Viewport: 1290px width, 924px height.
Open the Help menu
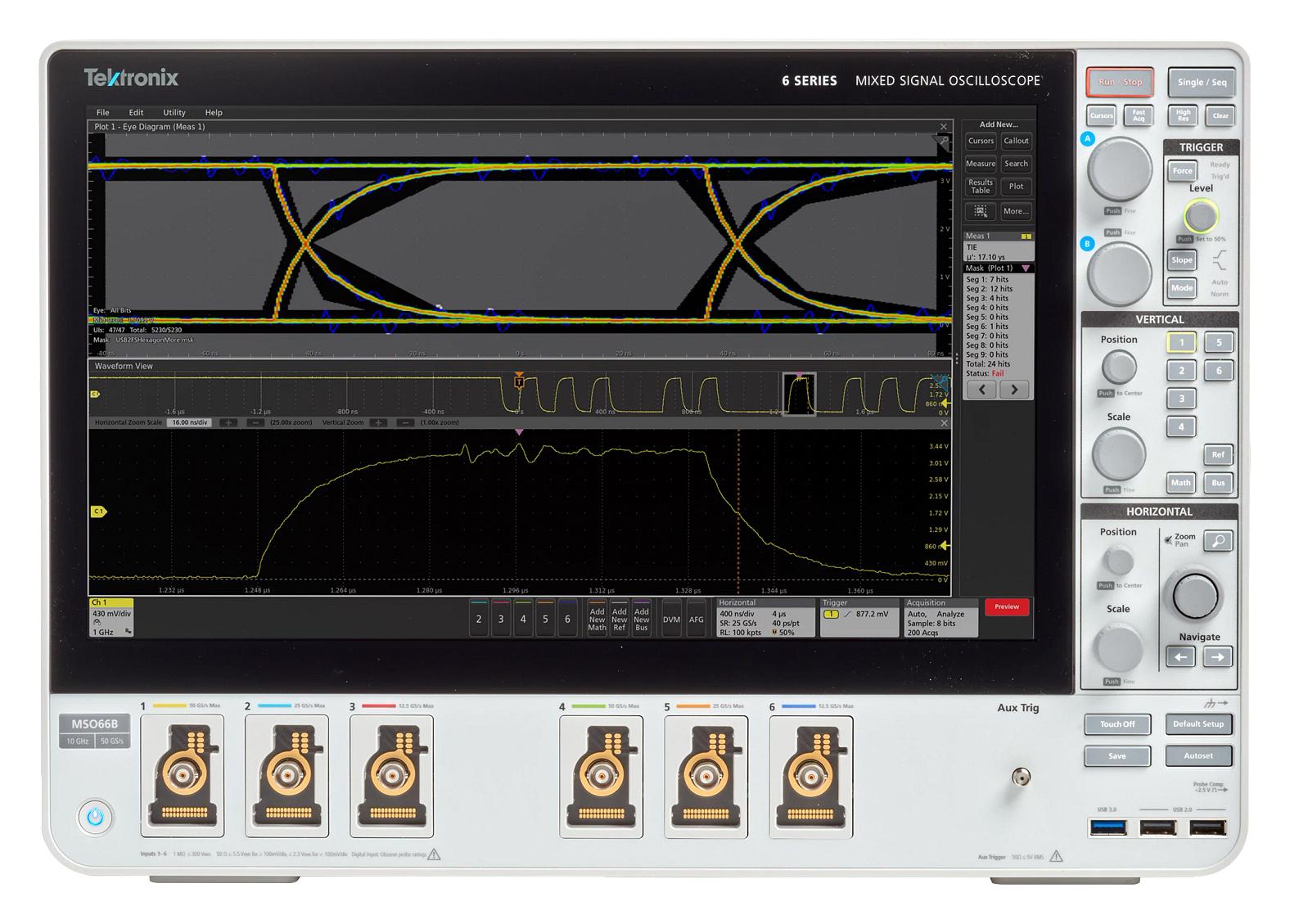click(x=214, y=112)
